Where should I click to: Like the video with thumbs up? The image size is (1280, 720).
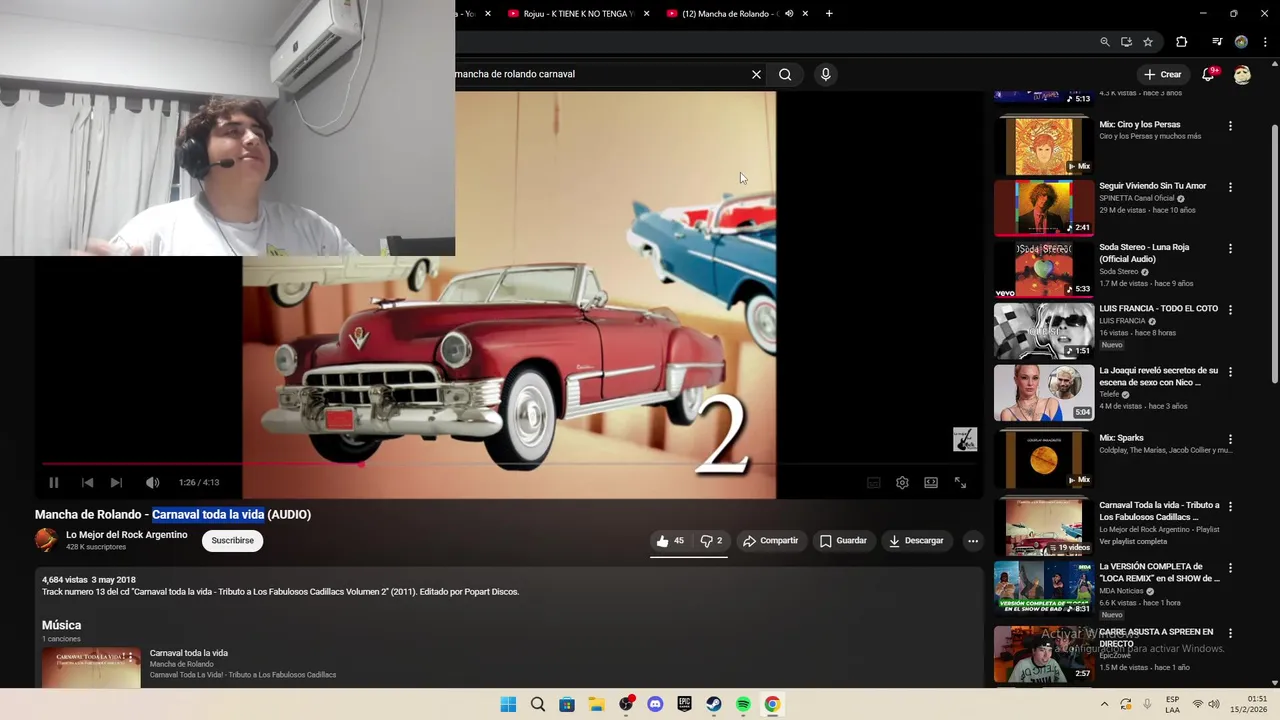(x=670, y=541)
